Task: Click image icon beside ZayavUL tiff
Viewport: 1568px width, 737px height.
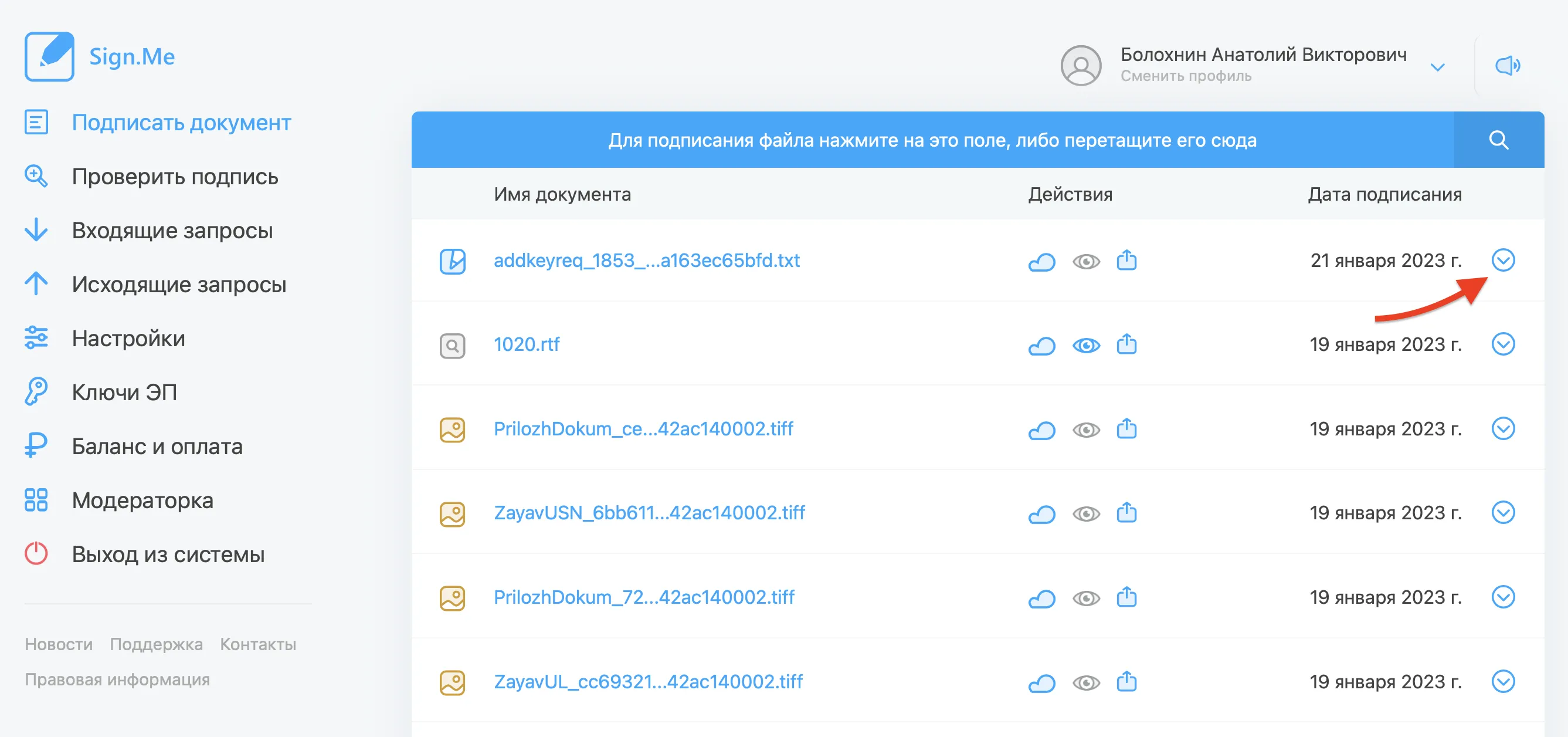Action: [x=452, y=683]
